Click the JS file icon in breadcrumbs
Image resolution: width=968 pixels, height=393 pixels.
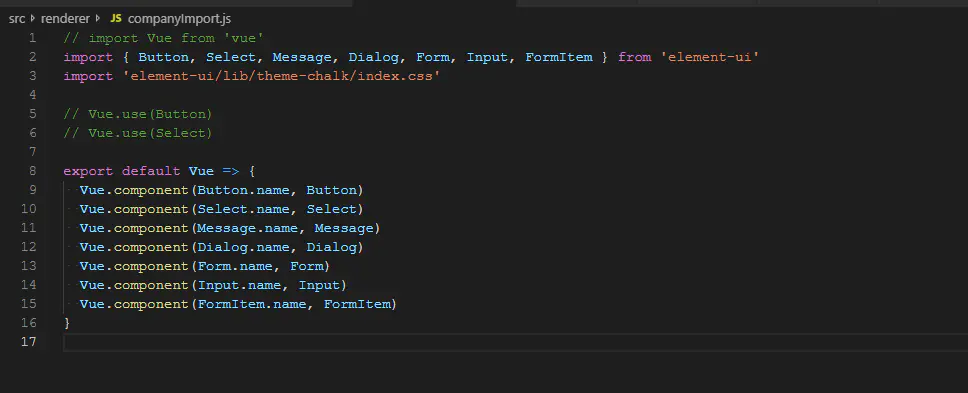pos(115,19)
